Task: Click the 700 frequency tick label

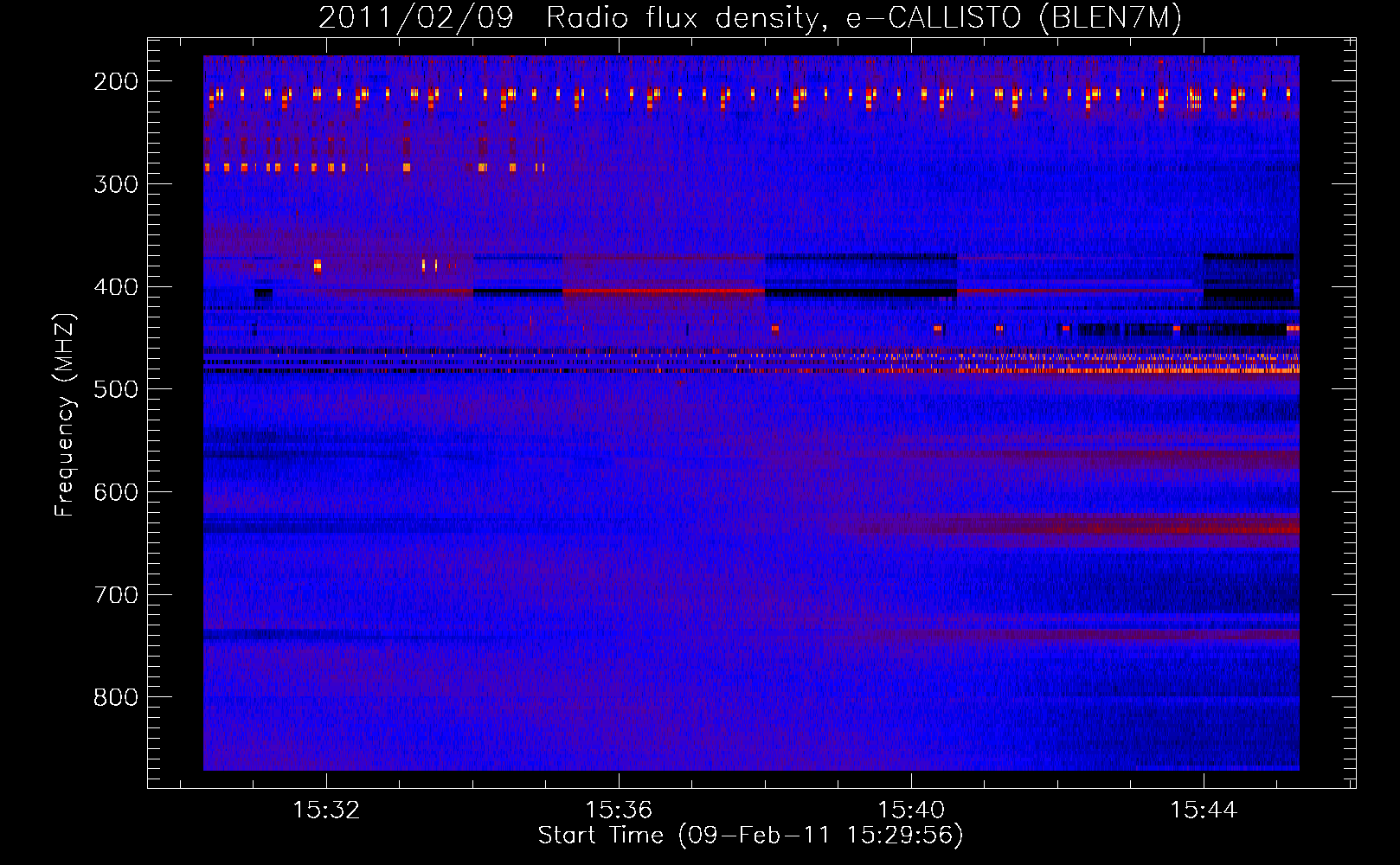Action: point(116,595)
